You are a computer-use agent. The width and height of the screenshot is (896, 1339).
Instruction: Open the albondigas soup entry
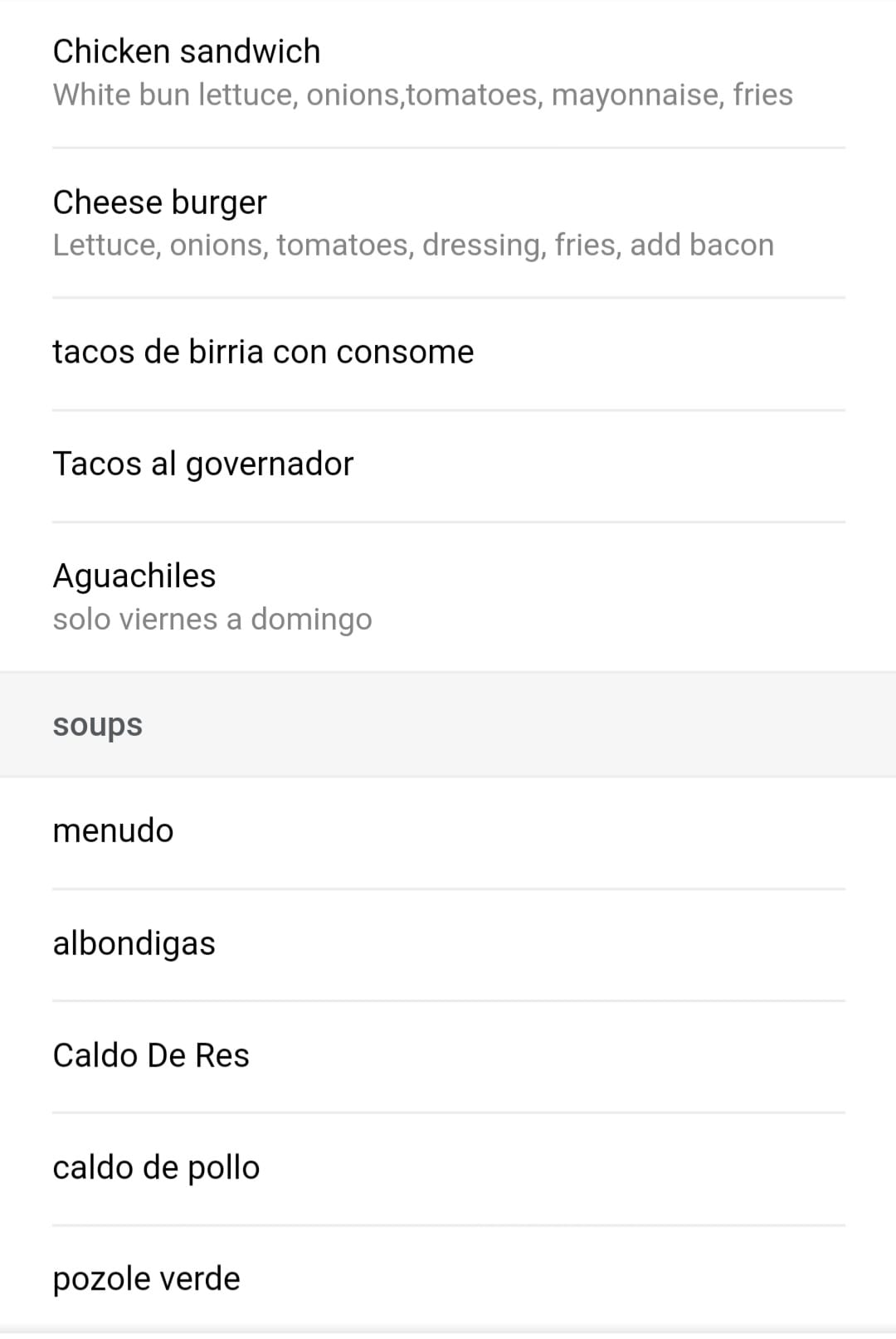pyautogui.click(x=134, y=943)
